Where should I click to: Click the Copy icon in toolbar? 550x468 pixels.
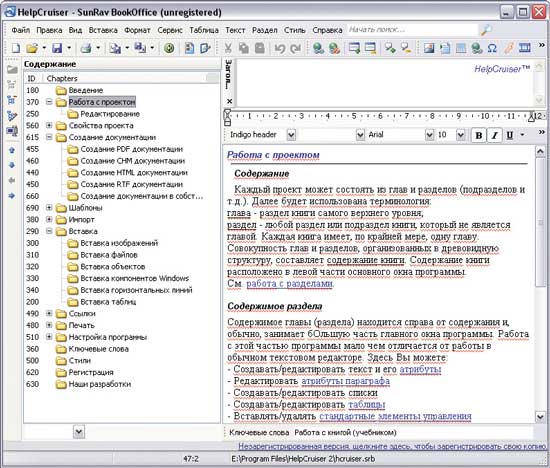tap(244, 48)
